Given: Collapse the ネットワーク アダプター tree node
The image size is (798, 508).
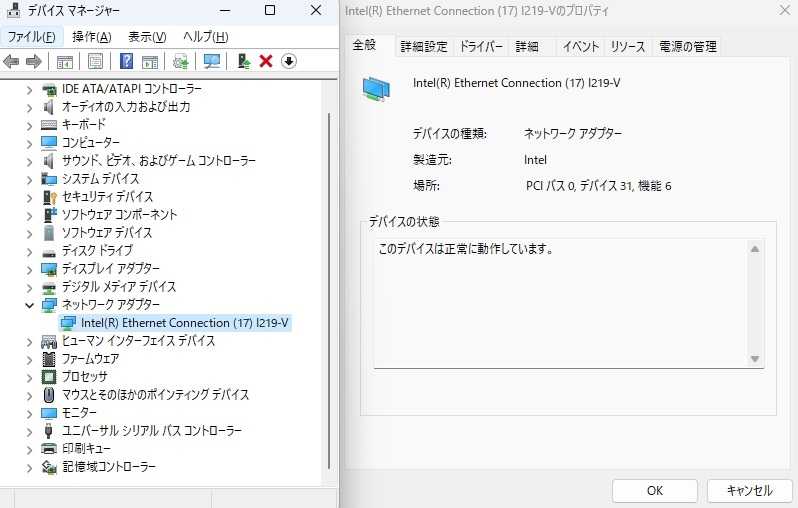Looking at the screenshot, I should 30,305.
